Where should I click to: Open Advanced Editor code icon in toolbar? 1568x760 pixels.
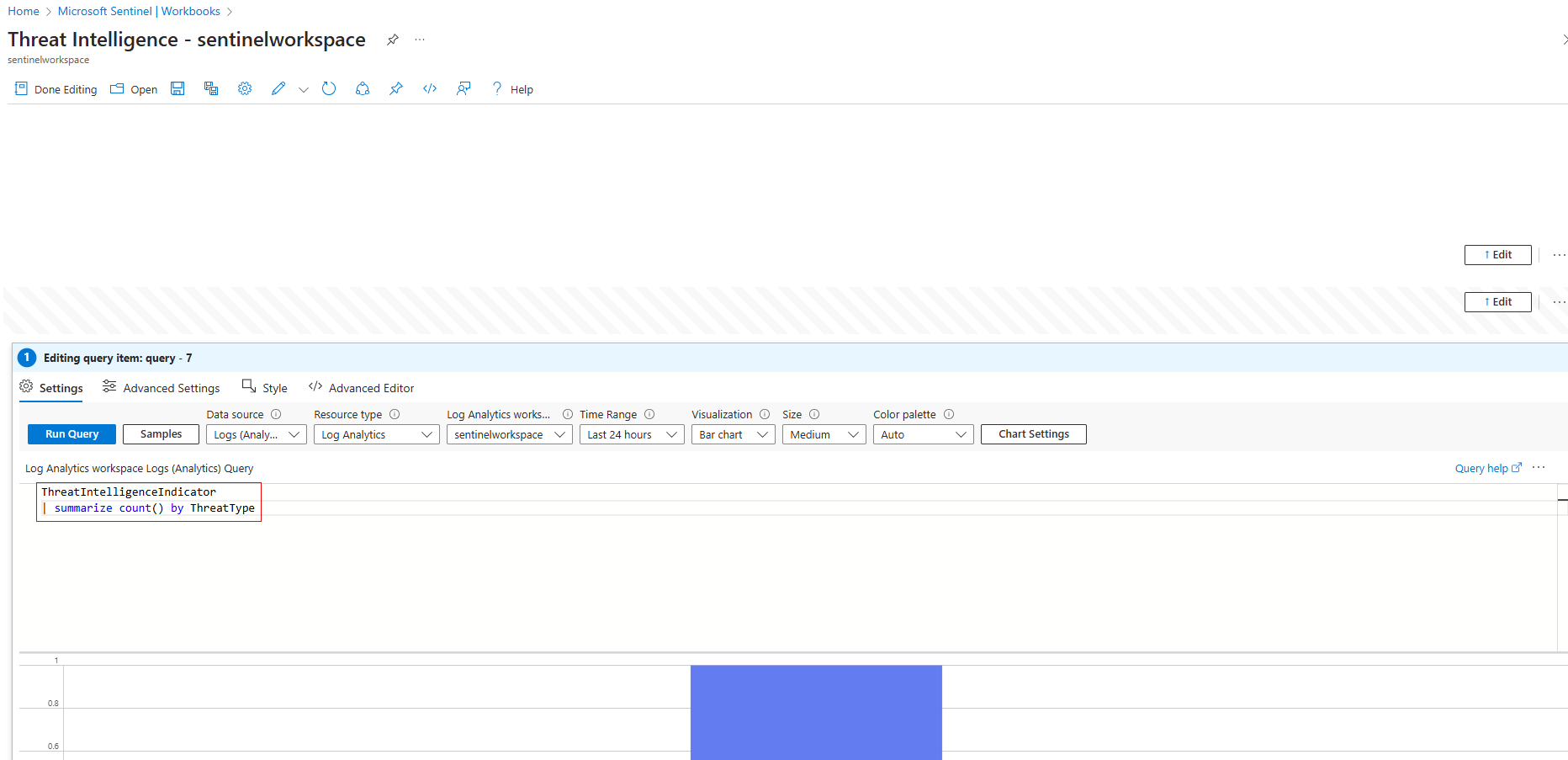430,89
